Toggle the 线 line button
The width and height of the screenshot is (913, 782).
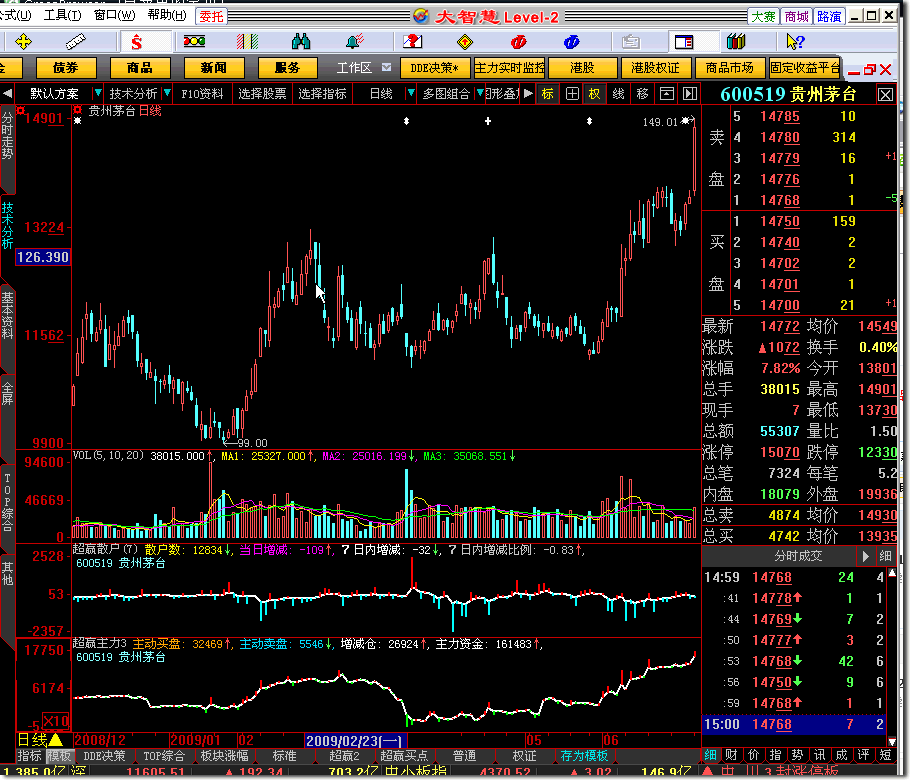pos(618,94)
